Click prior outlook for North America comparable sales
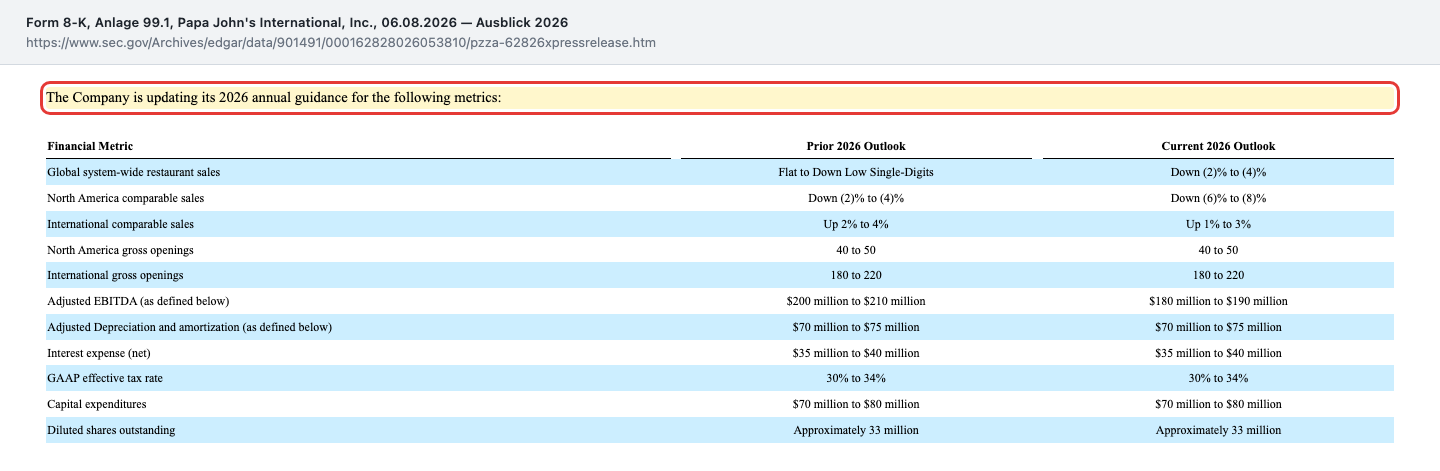The width and height of the screenshot is (1440, 471). pos(856,198)
